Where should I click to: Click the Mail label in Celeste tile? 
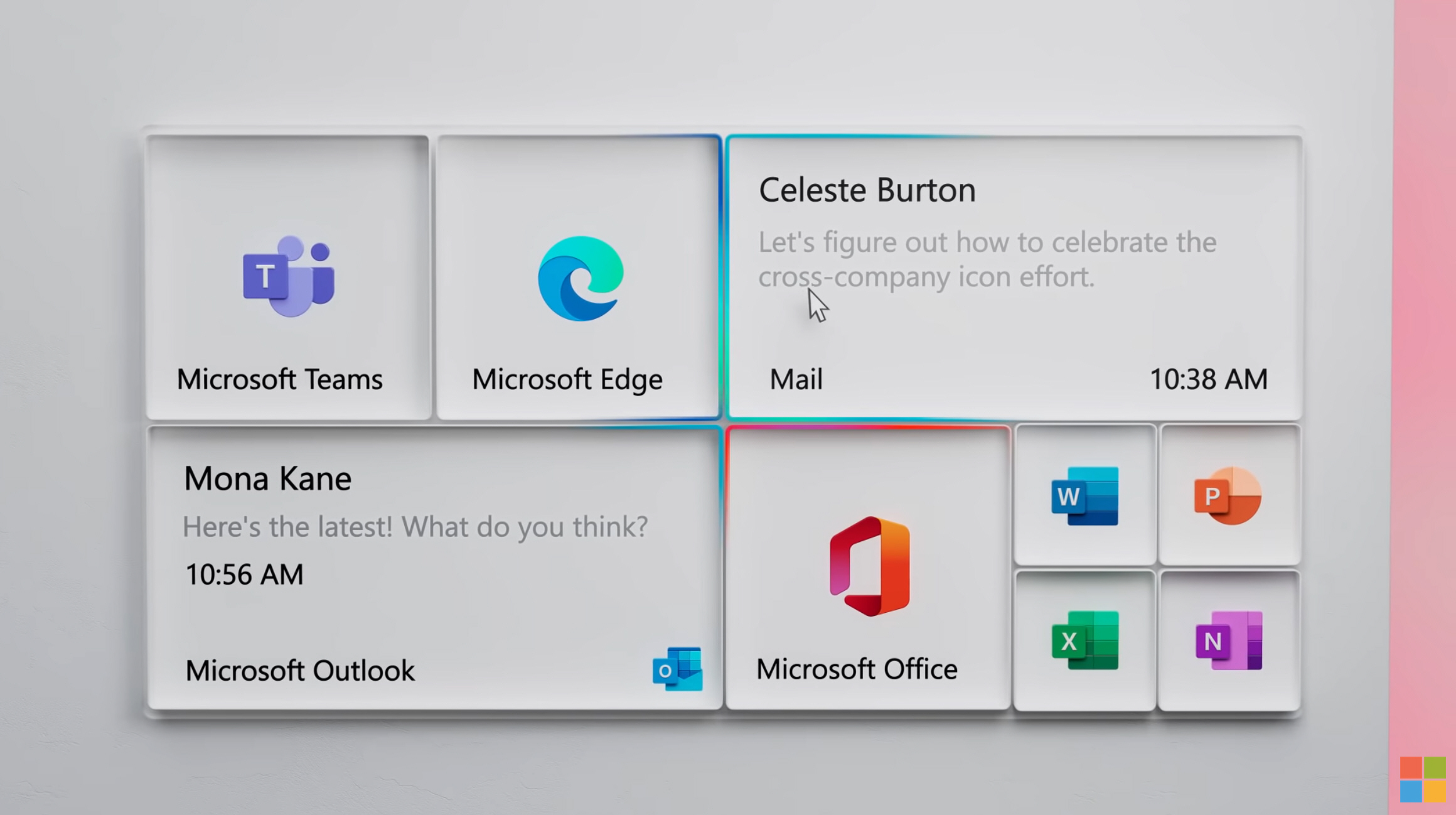point(796,379)
